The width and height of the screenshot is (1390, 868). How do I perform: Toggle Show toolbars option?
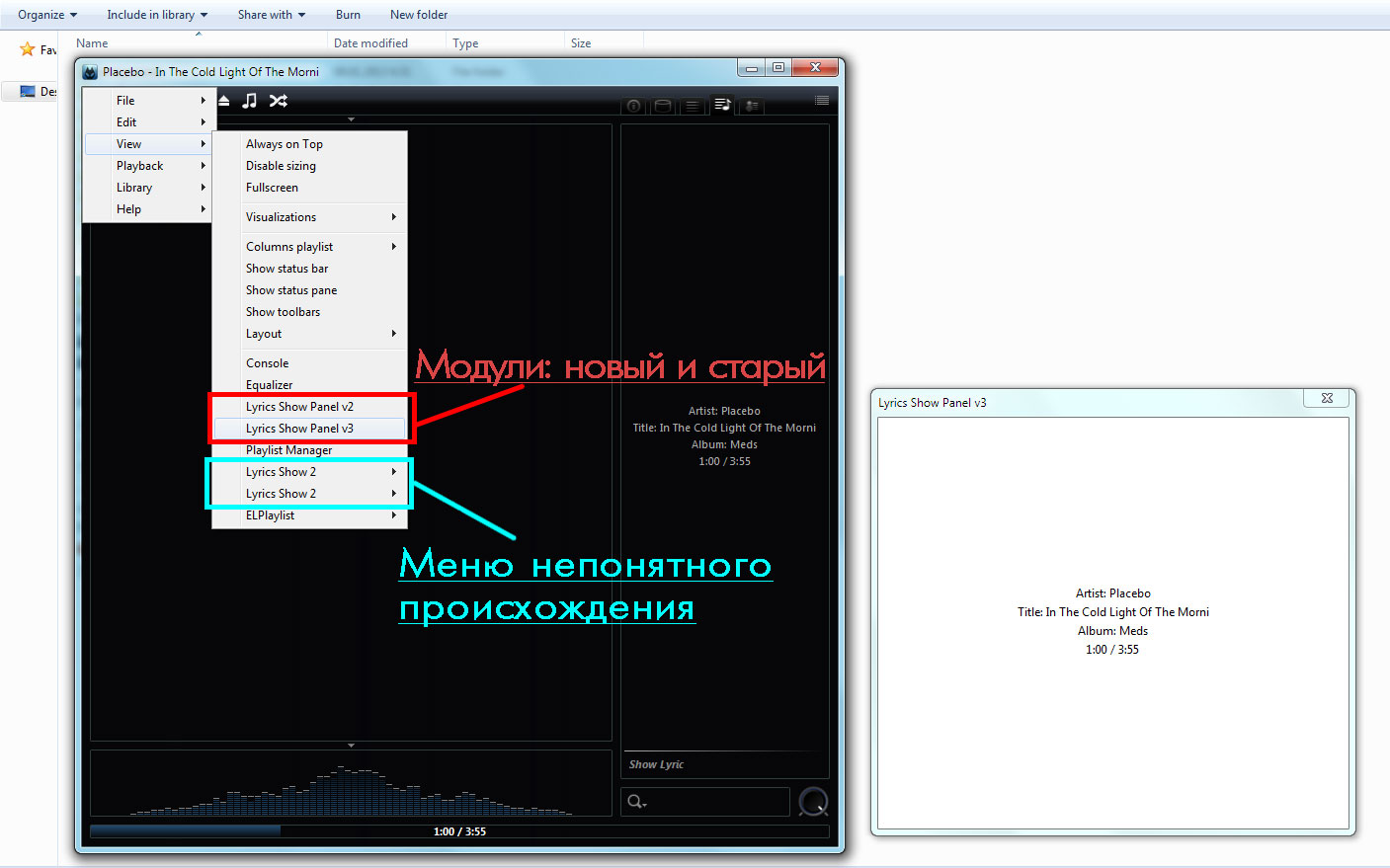click(283, 312)
